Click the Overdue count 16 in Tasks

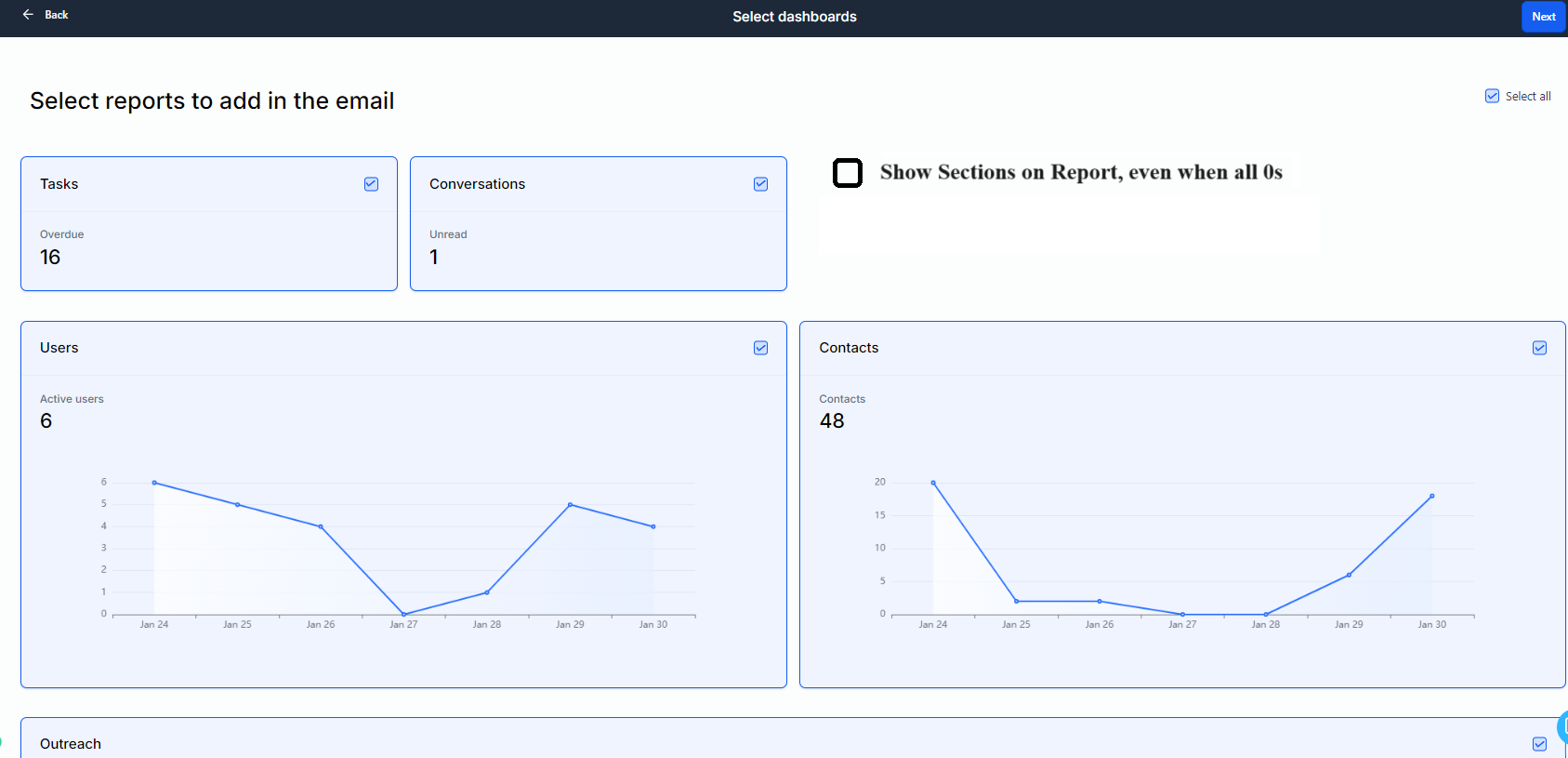[x=50, y=258]
